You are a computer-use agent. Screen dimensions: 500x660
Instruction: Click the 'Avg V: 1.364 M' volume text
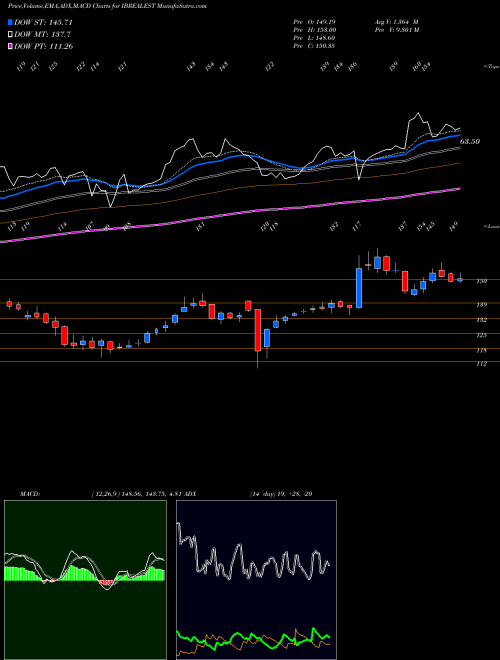point(396,22)
